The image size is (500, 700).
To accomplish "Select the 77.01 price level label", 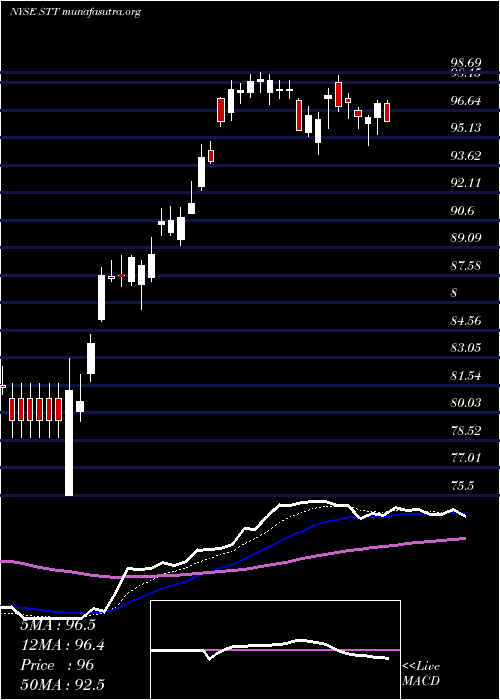I will tap(465, 458).
